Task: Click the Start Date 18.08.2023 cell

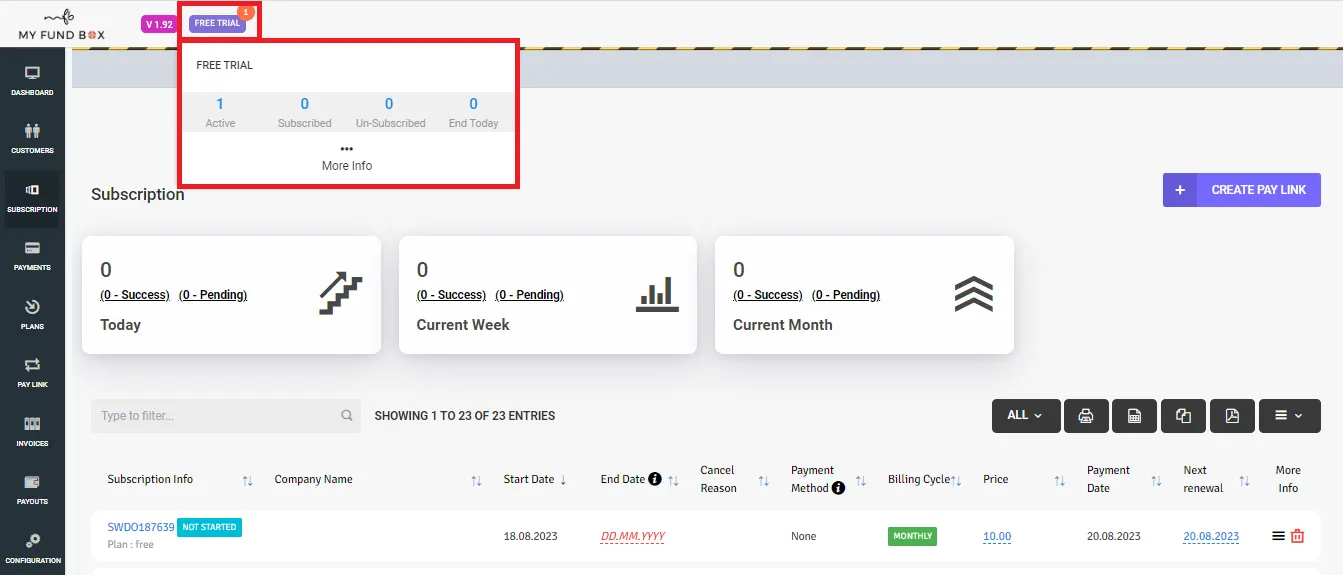Action: click(531, 537)
